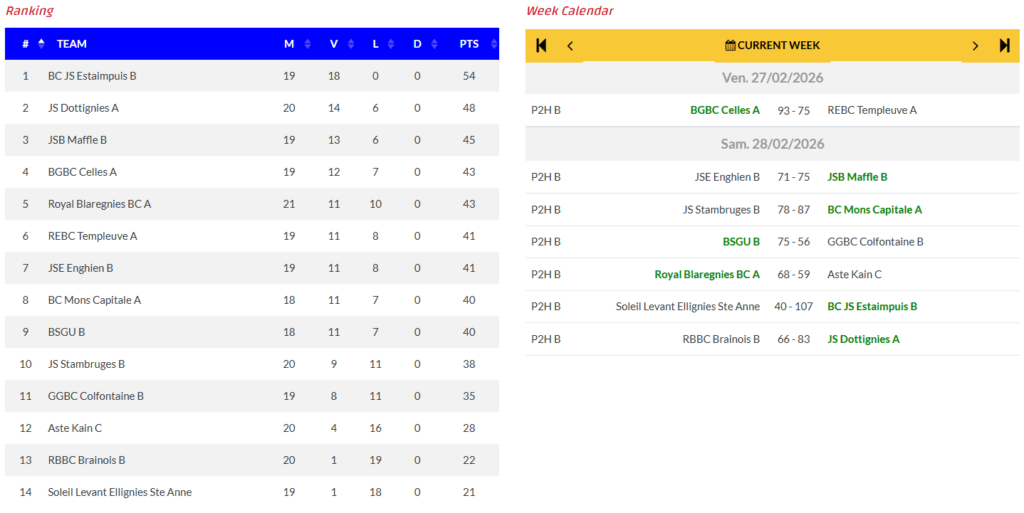Select JSB Maffle B winner in calendar
Screen dimensions: 1024x513
[857, 177]
